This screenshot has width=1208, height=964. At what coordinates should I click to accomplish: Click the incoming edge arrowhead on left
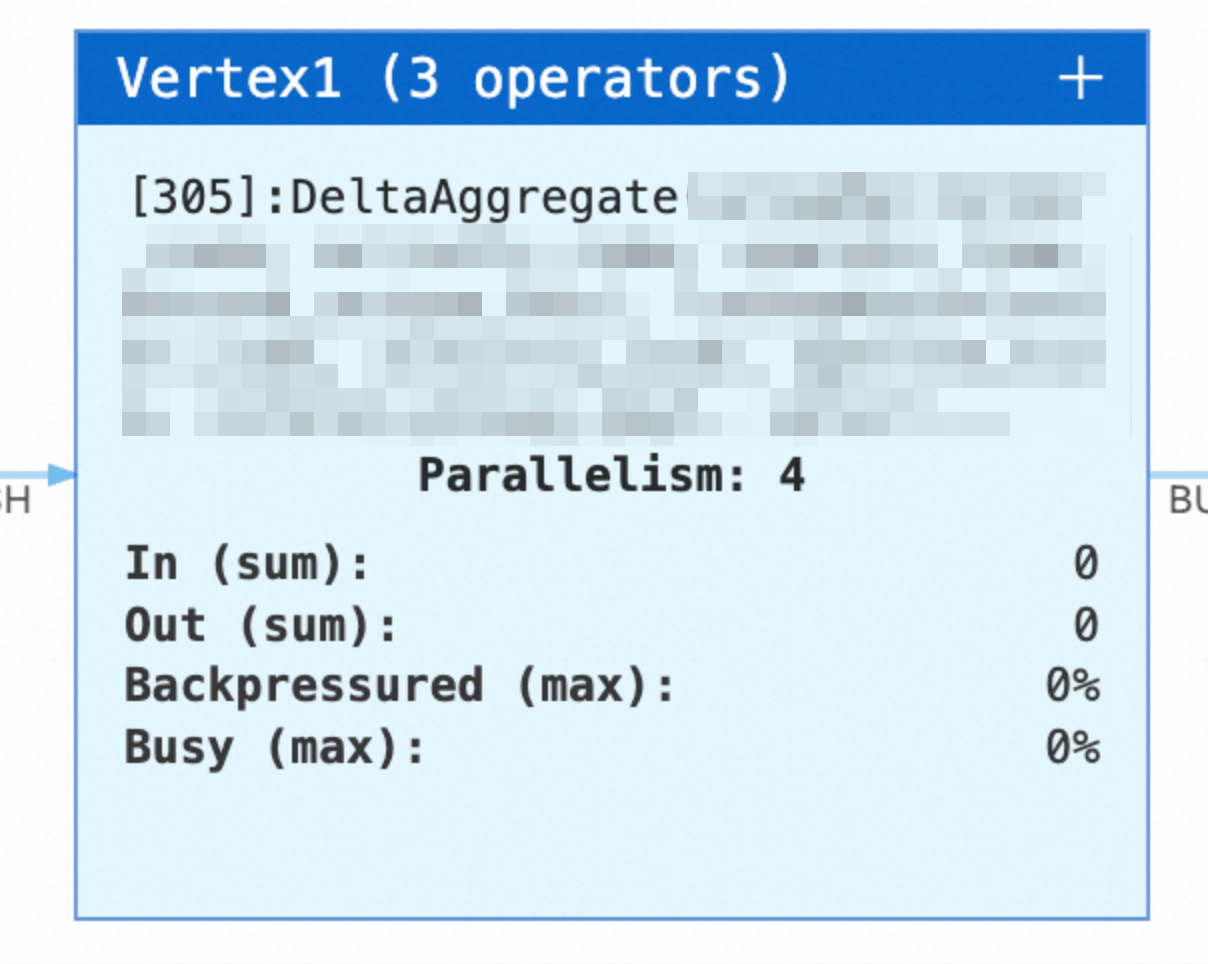pos(62,475)
